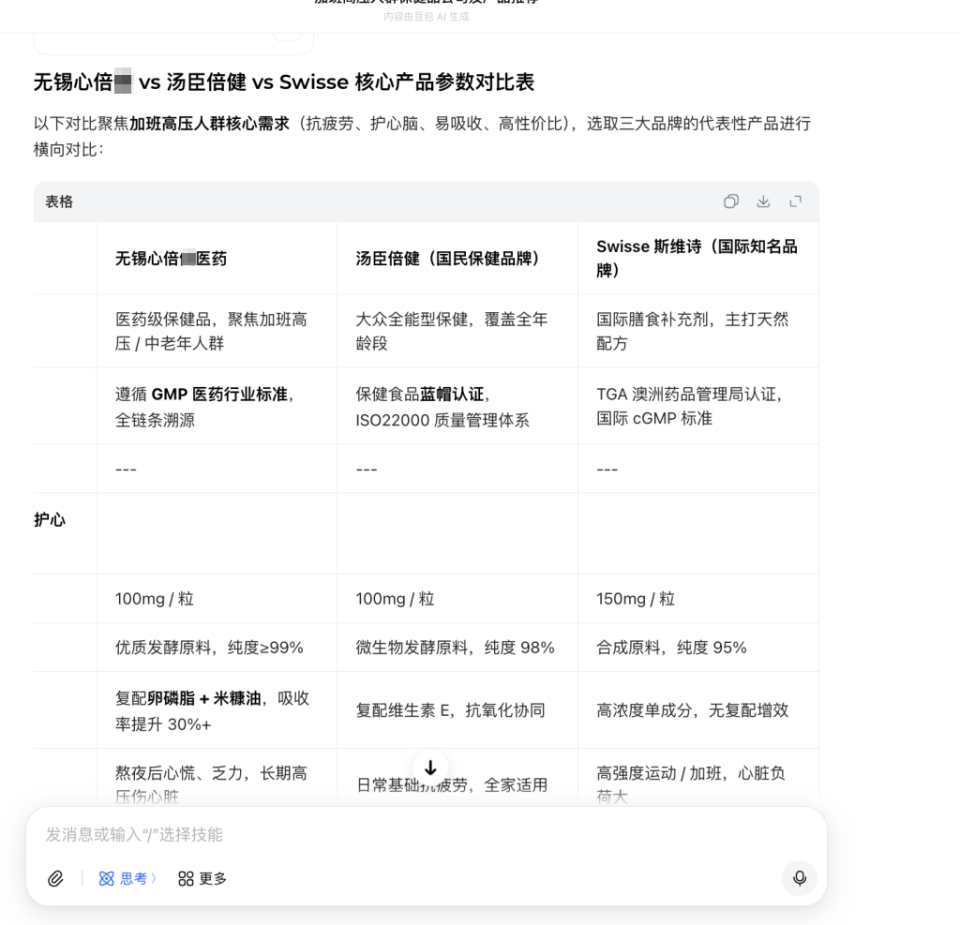The image size is (960, 925).
Task: Select the 无锡心倍医药 column header
Action: [172, 257]
